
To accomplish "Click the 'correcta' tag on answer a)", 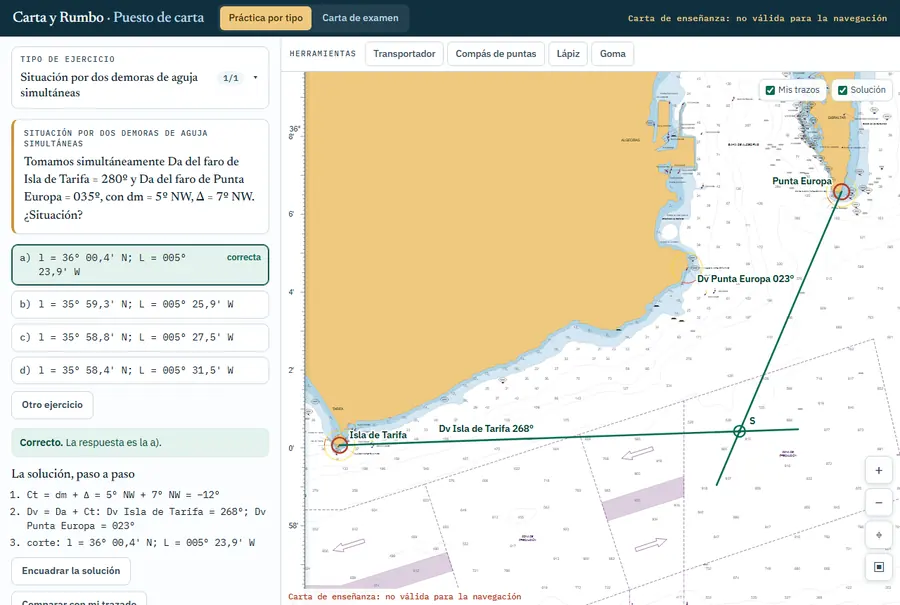I will (244, 257).
